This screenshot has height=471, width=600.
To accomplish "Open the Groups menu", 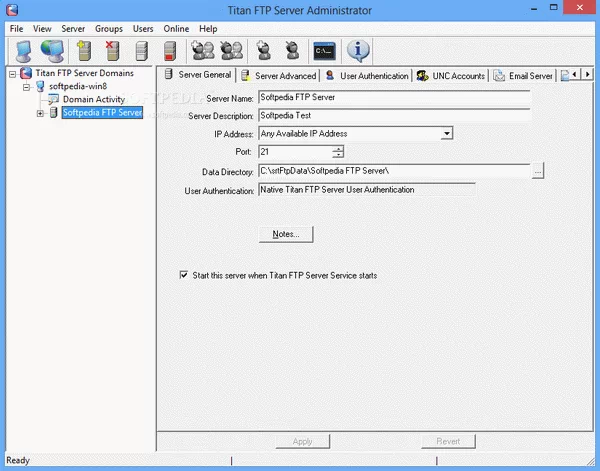I will (109, 29).
